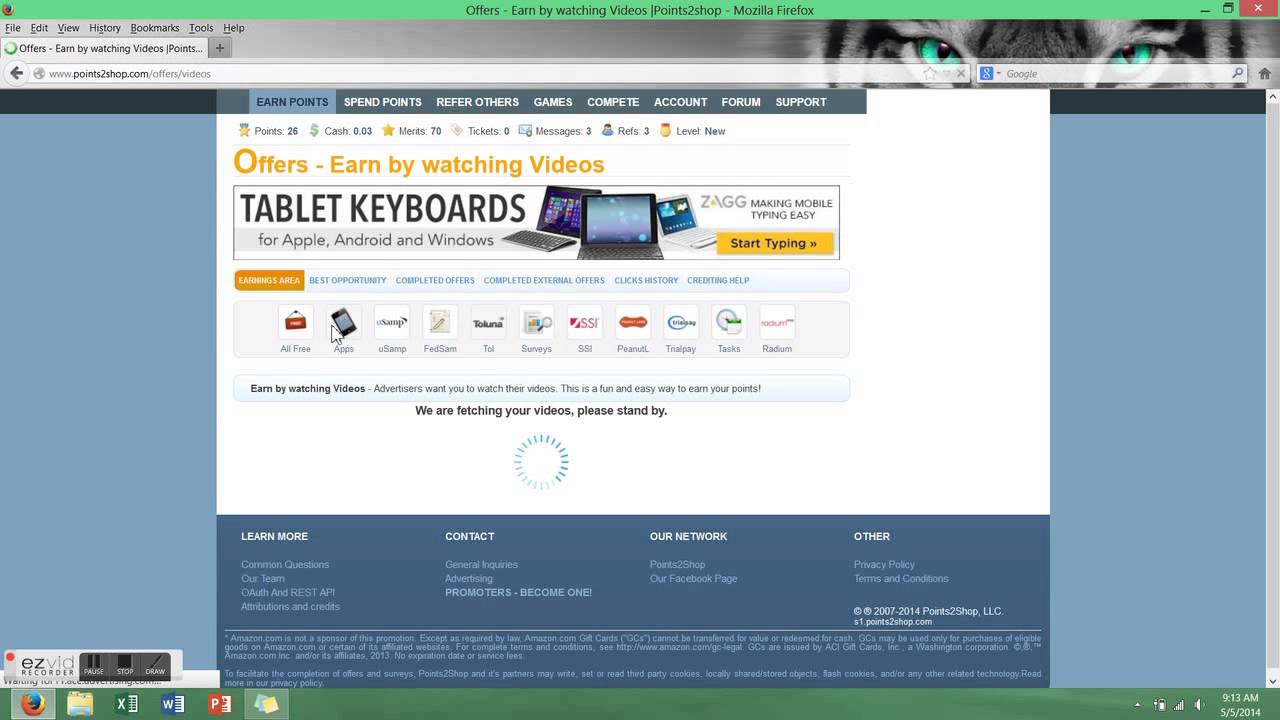
Task: Click the Start Typing banner button
Action: click(773, 243)
